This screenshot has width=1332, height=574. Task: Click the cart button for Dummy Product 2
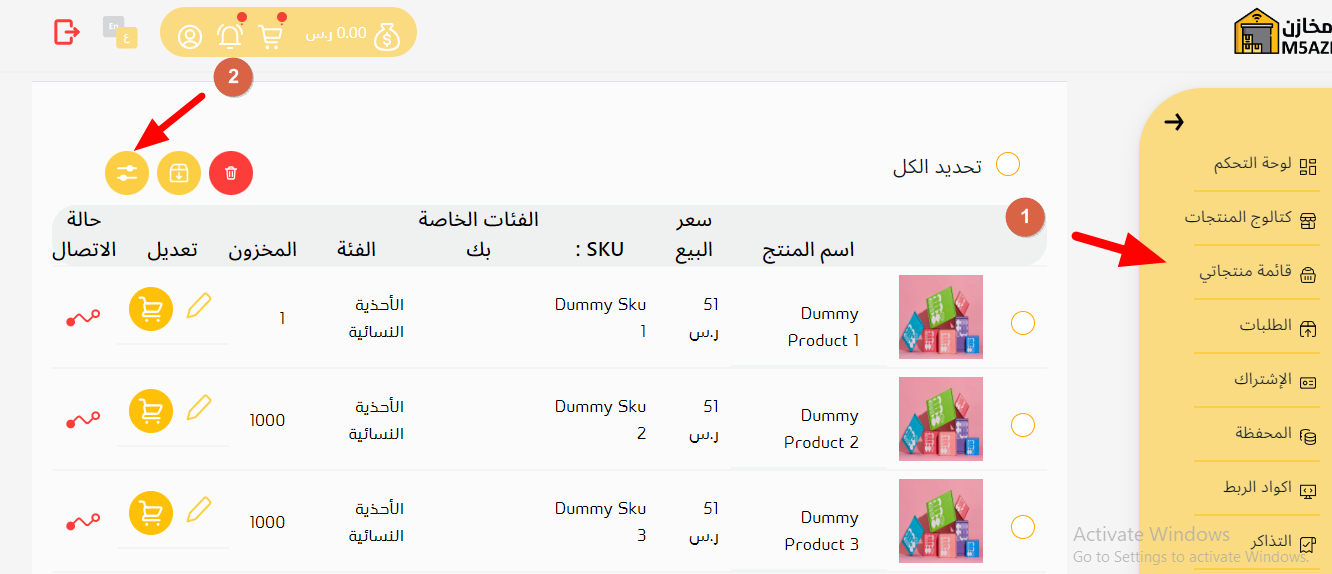coord(151,411)
